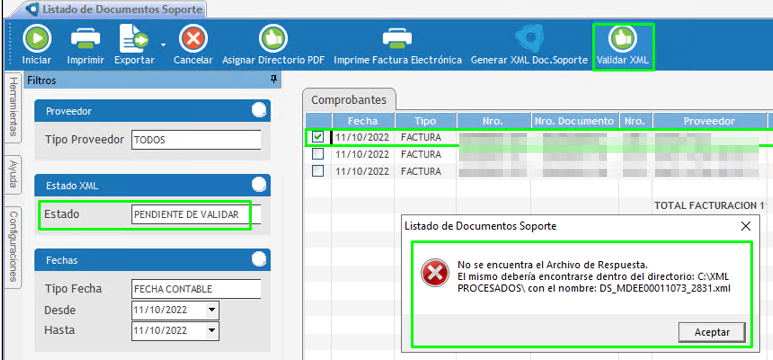Open the Hasta date dropdown arrow
This screenshot has width=773, height=360.
(x=212, y=330)
